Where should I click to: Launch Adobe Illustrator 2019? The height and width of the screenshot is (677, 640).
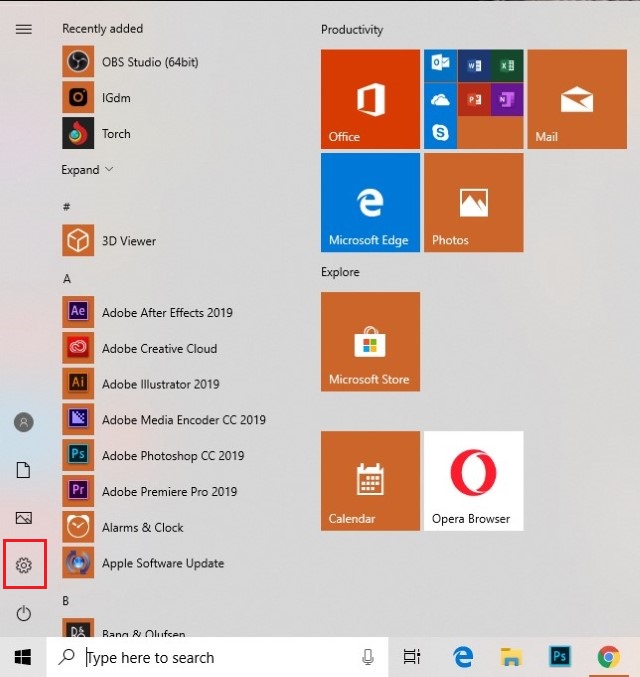tap(141, 384)
